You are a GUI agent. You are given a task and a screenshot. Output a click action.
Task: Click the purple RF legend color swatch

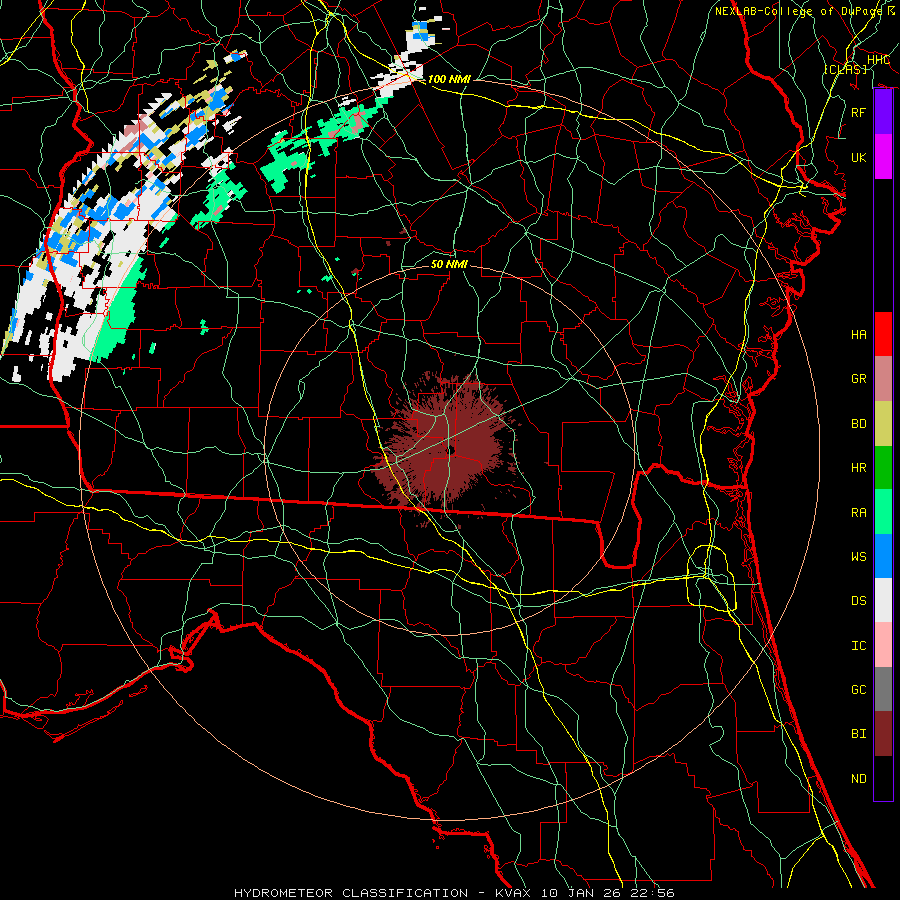883,112
